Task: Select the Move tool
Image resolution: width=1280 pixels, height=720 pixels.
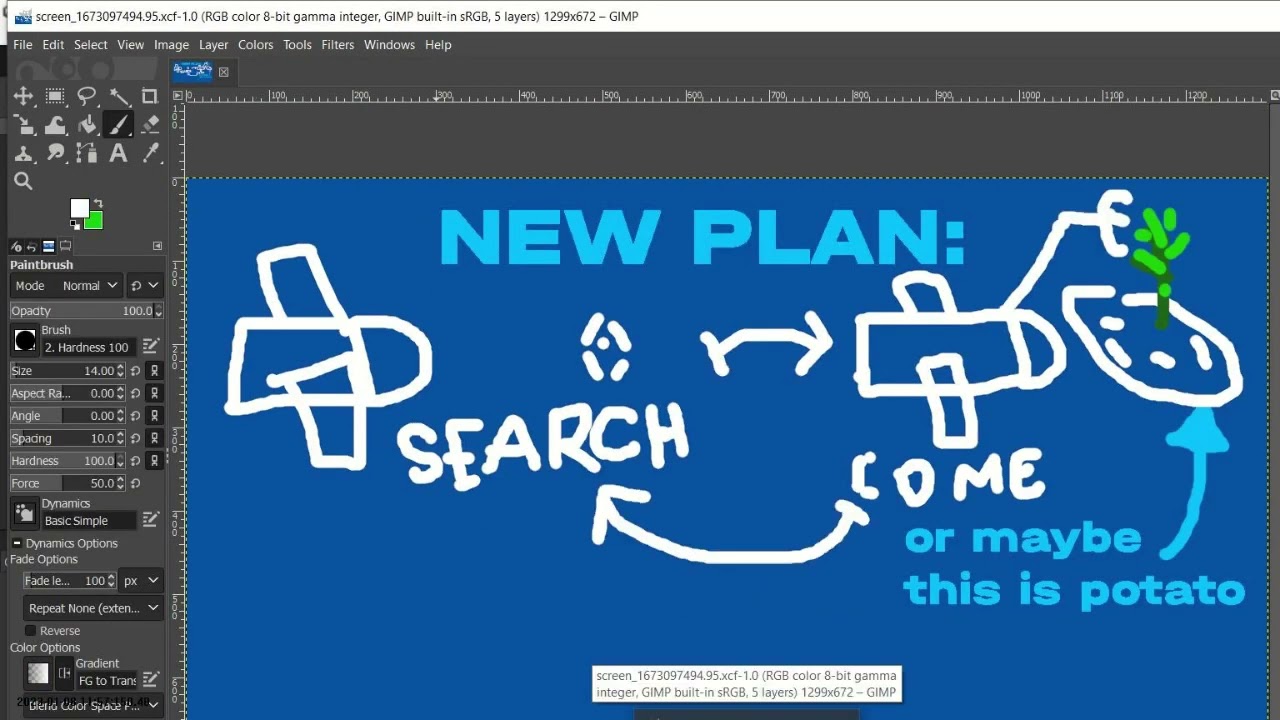Action: pyautogui.click(x=23, y=96)
